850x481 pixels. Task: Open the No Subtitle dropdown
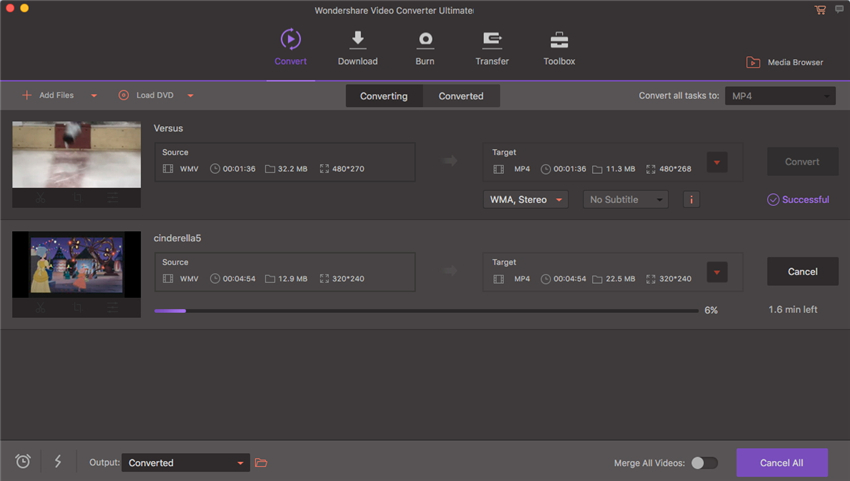pos(626,200)
